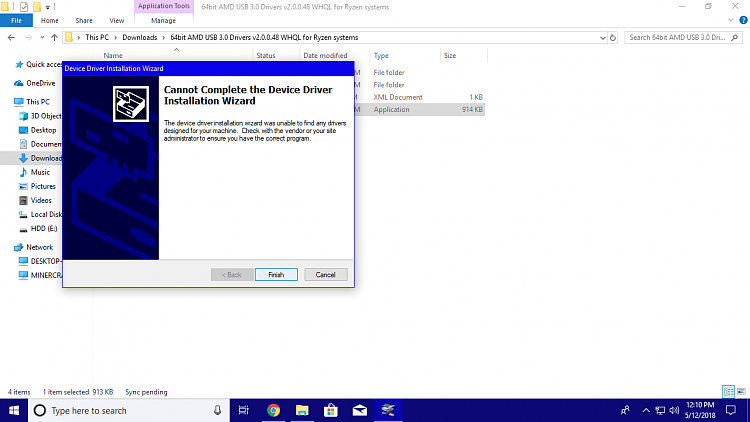Open Videos folder in sidebar
750x422 pixels.
tap(35, 200)
